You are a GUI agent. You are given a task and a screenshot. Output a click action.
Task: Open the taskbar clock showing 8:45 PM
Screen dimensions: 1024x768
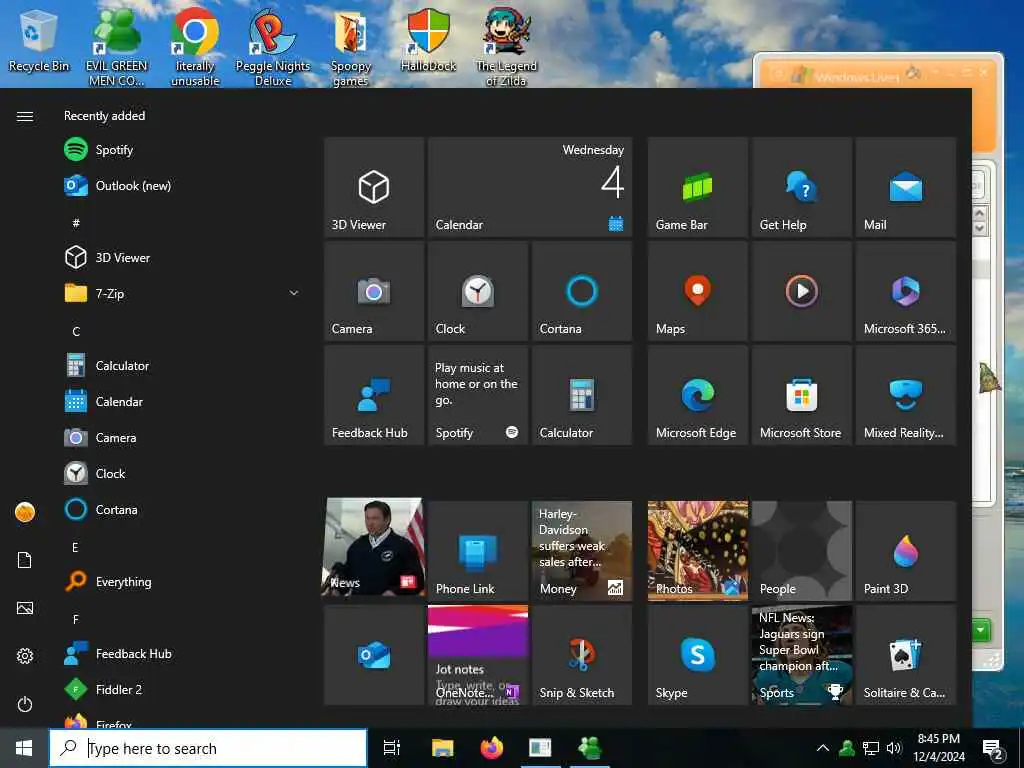[x=938, y=748]
